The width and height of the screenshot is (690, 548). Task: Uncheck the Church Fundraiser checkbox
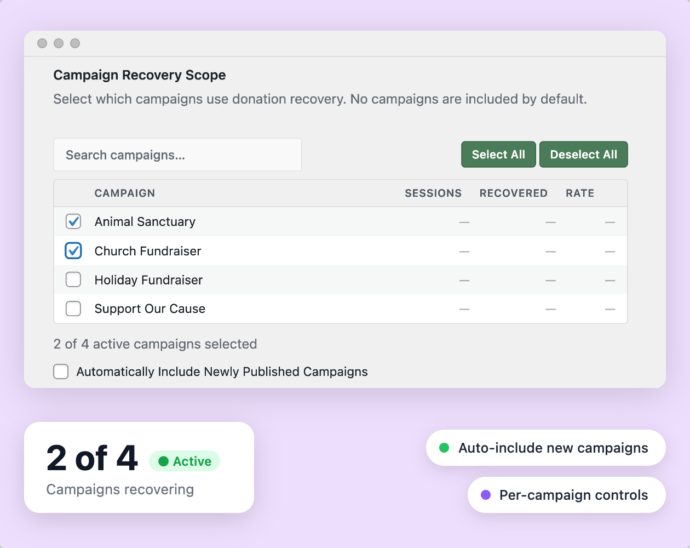tap(73, 251)
